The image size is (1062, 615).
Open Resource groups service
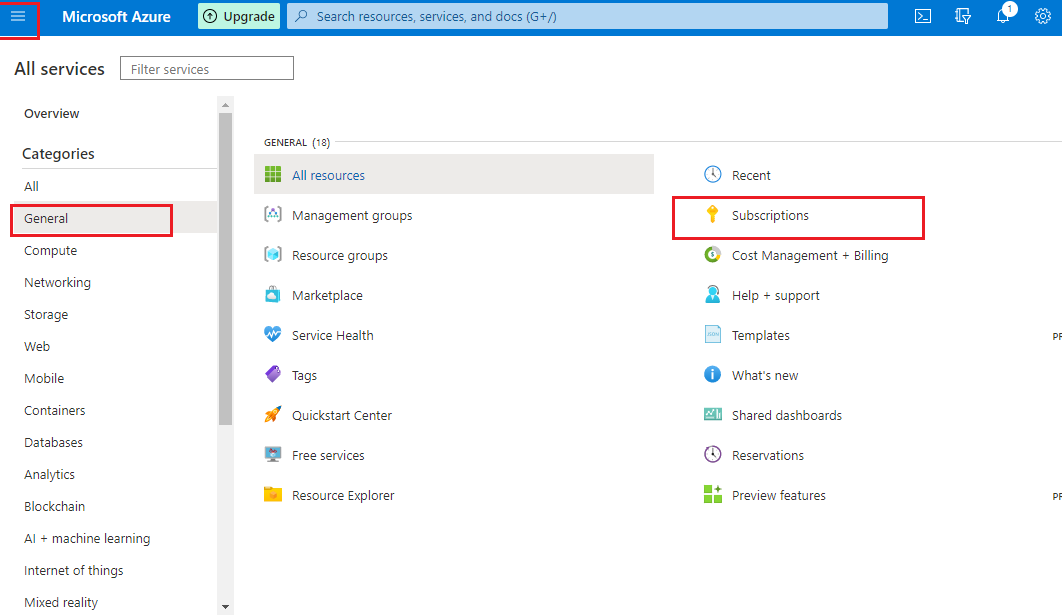[x=339, y=255]
